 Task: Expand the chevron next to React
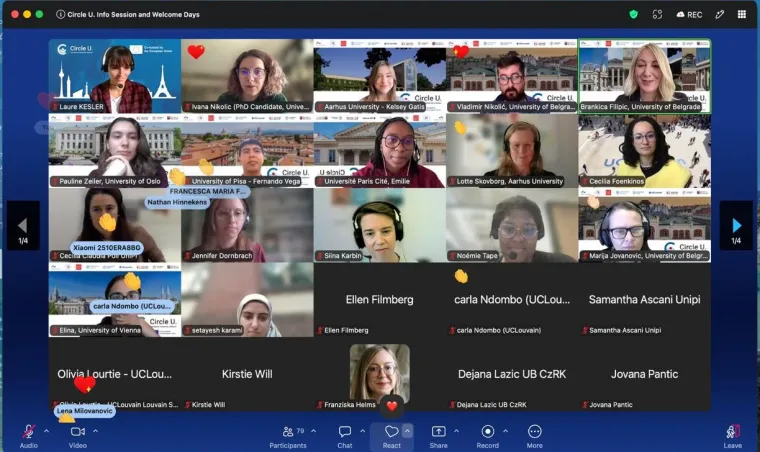[408, 431]
